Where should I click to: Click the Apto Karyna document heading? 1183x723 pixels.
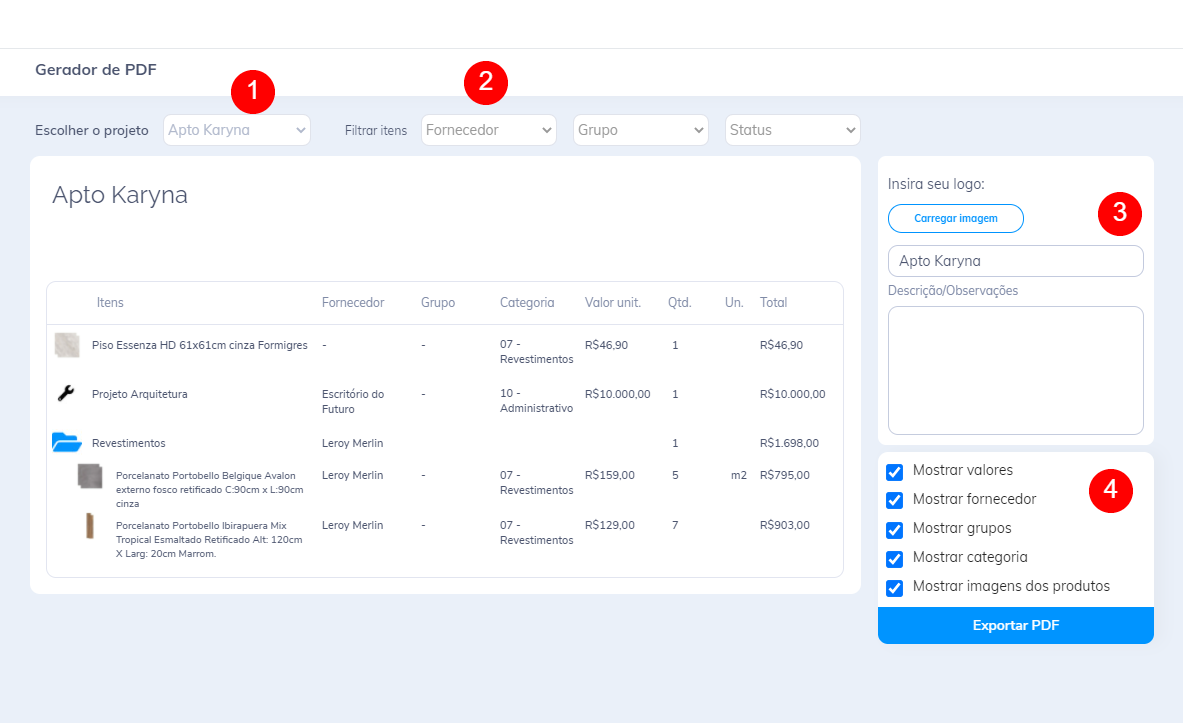click(120, 195)
